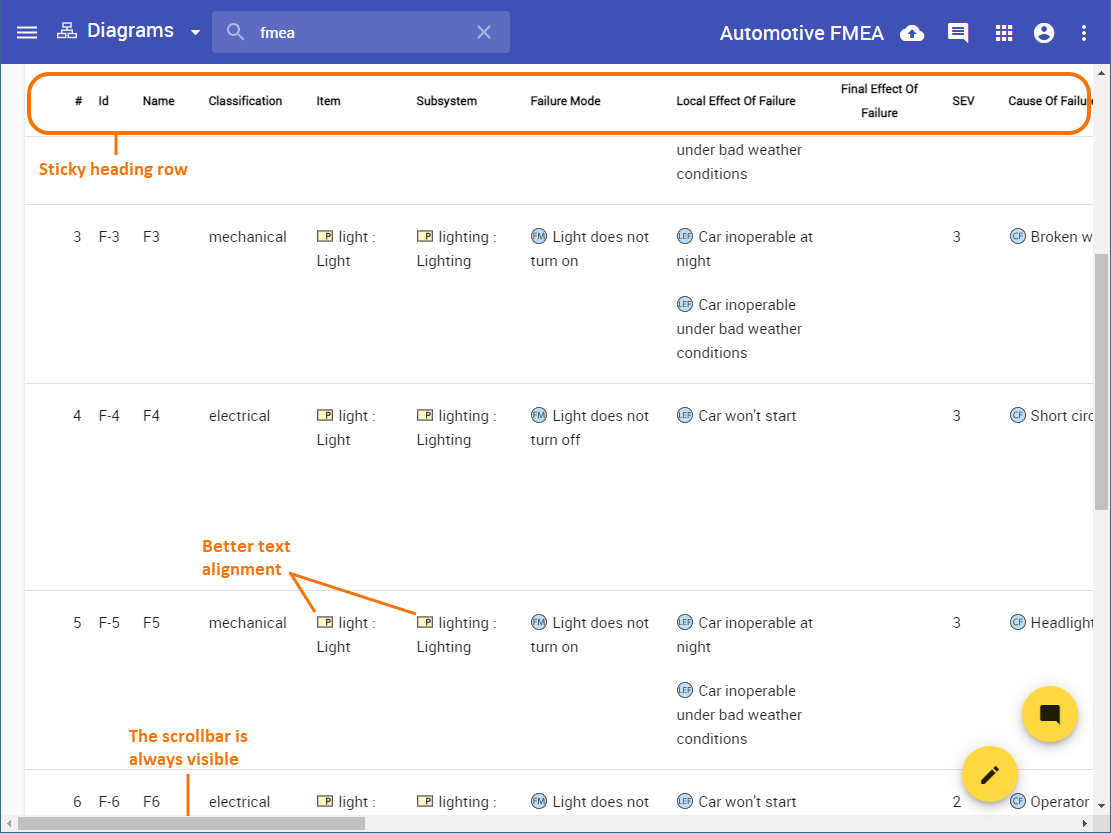This screenshot has width=1111, height=833.
Task: Open the vertical three-dot more menu
Action: tap(1084, 33)
